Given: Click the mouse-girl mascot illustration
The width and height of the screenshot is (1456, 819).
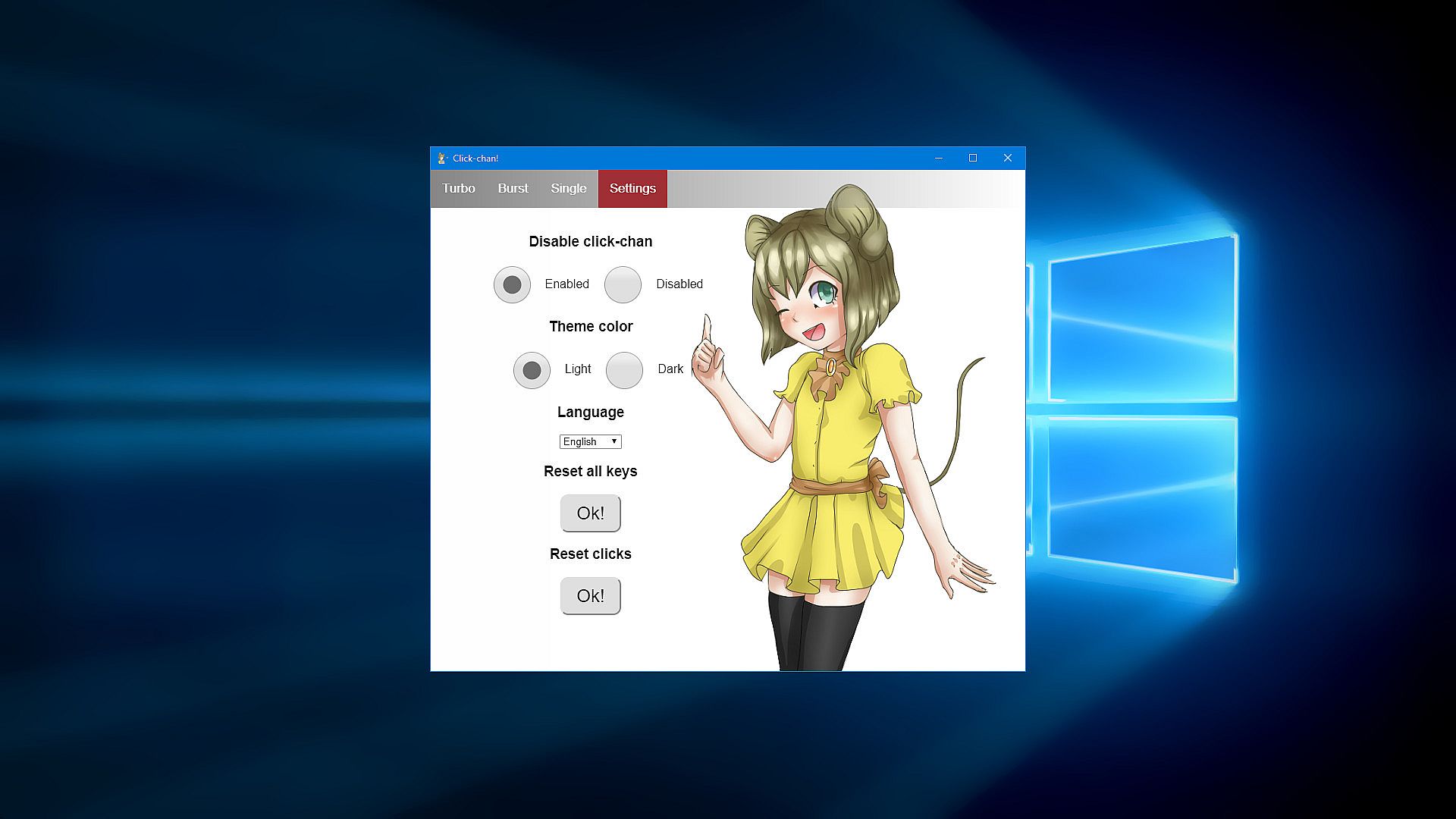Looking at the screenshot, I should 834,425.
